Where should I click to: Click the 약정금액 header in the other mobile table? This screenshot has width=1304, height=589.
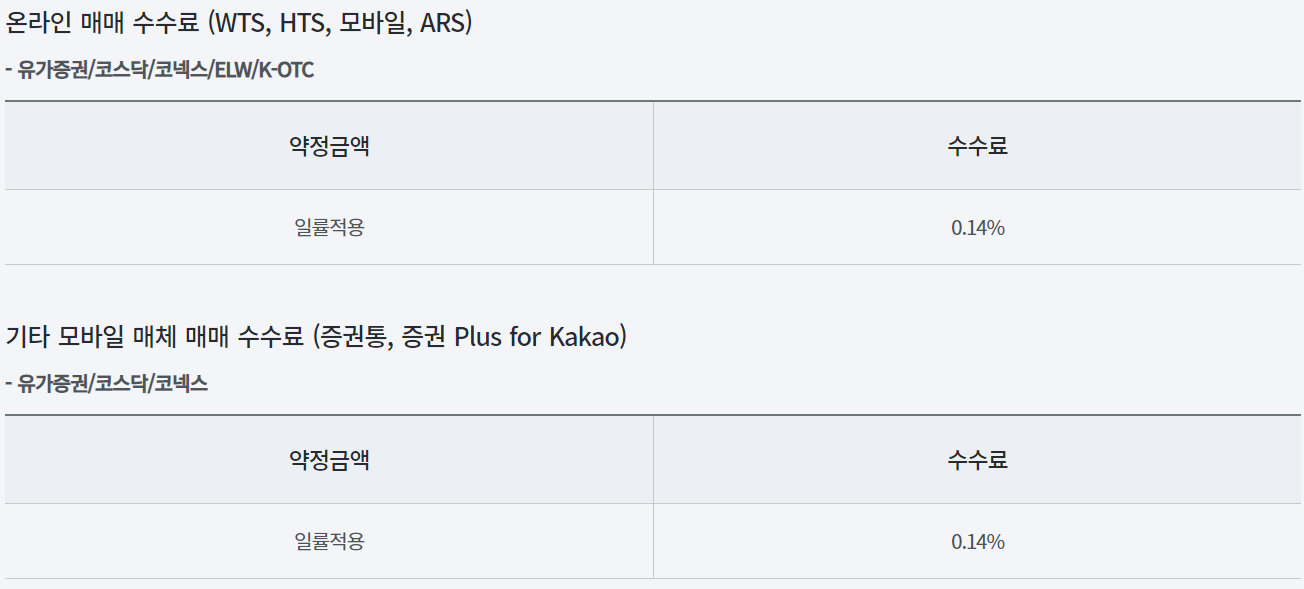pyautogui.click(x=329, y=460)
